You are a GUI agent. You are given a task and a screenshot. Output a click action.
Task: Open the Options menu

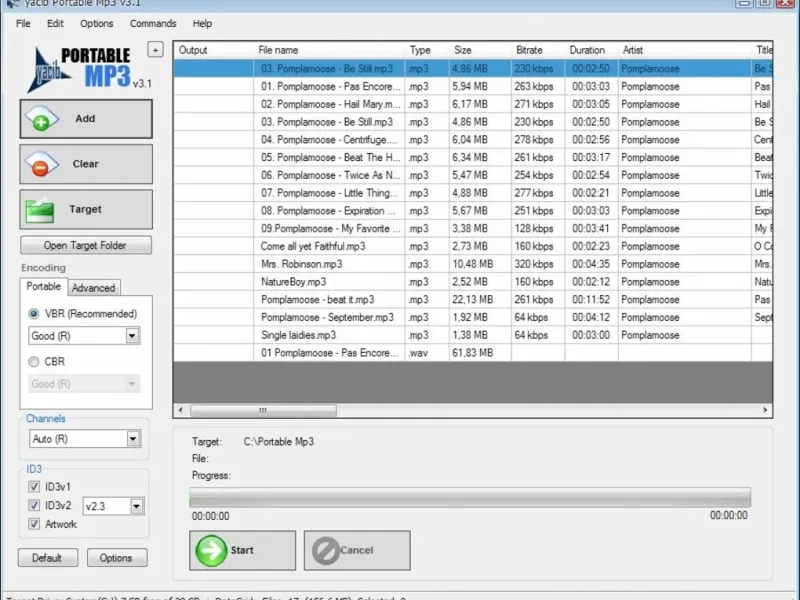pyautogui.click(x=96, y=23)
